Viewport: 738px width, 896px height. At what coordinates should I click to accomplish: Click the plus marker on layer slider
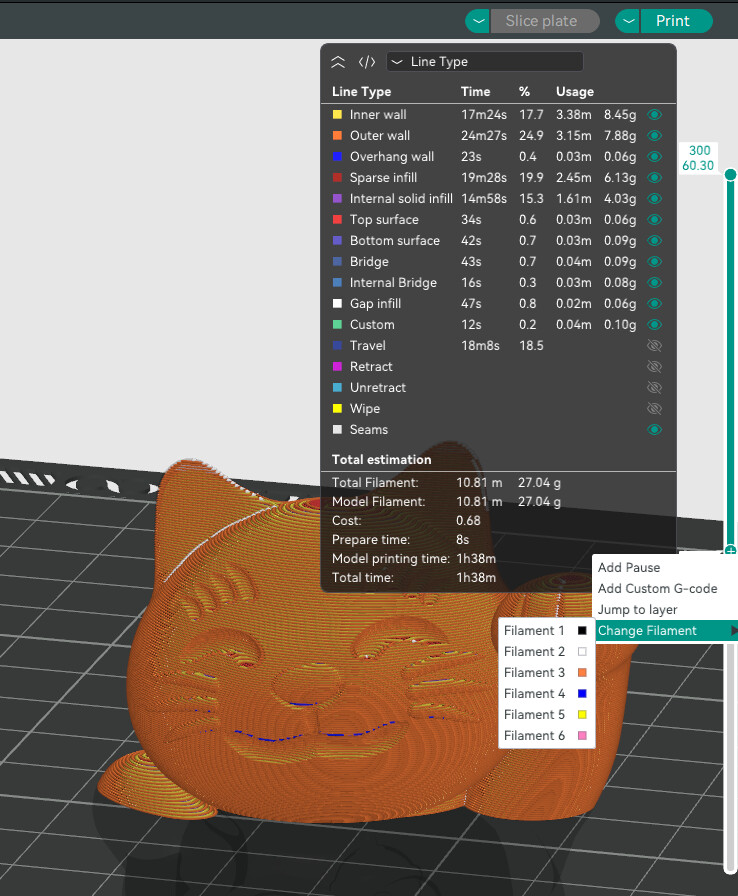(x=730, y=550)
